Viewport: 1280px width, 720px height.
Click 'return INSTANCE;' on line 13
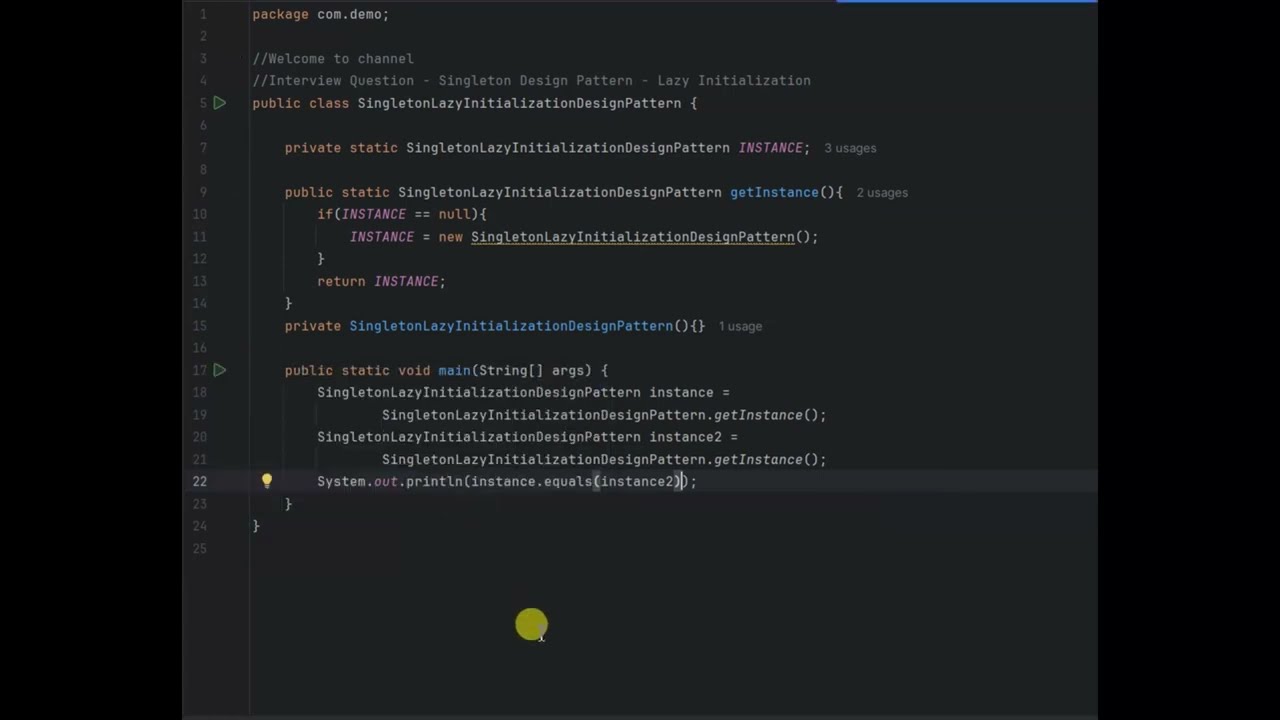(381, 281)
